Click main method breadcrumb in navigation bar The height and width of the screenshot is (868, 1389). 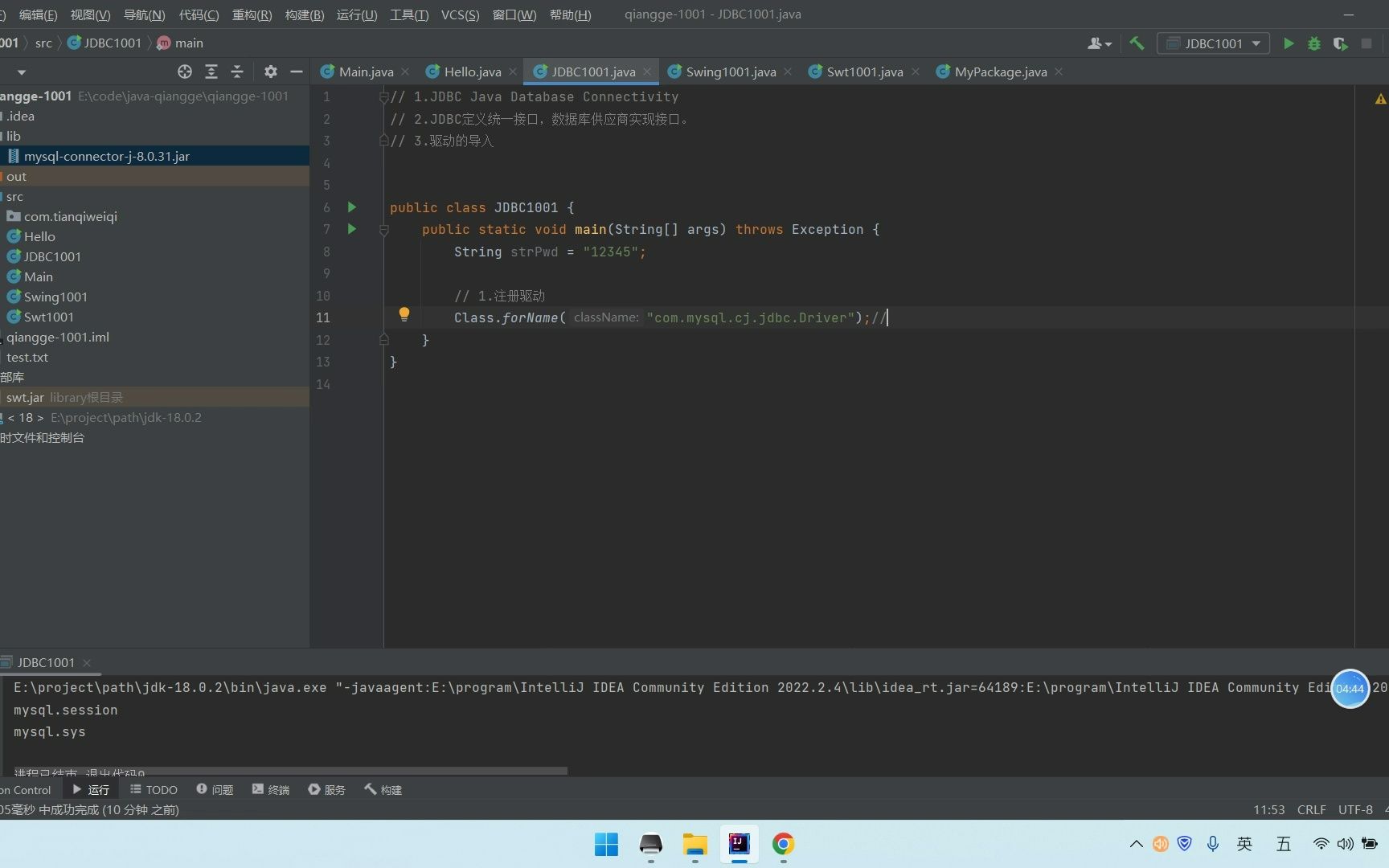click(181, 43)
